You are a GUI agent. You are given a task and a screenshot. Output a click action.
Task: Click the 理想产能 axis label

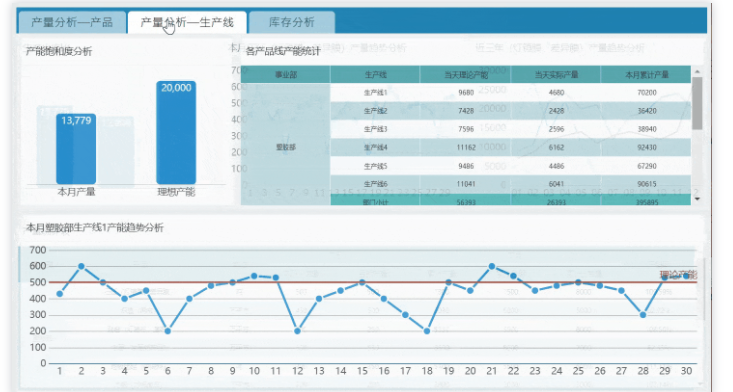(176, 192)
